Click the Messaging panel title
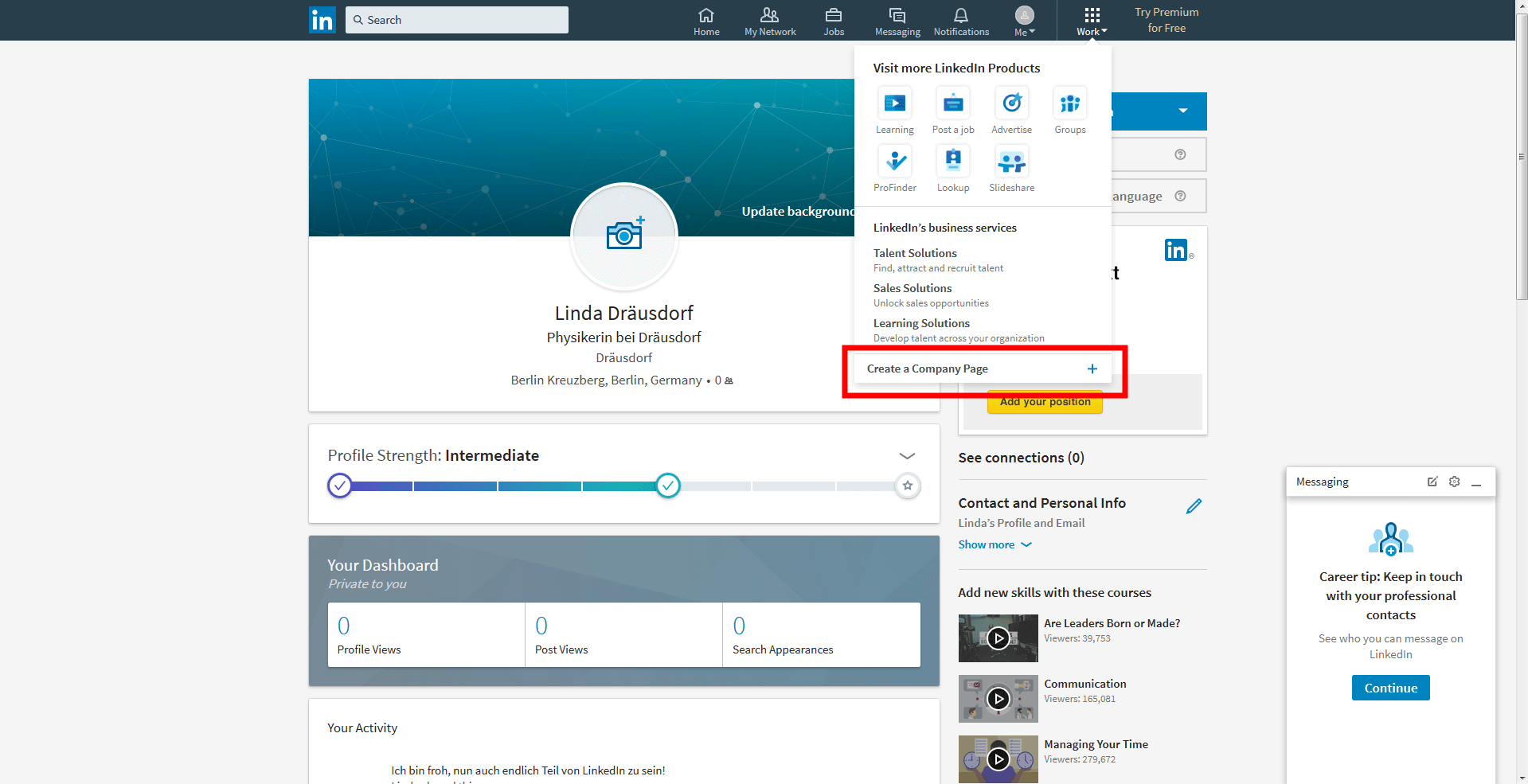 point(1322,482)
